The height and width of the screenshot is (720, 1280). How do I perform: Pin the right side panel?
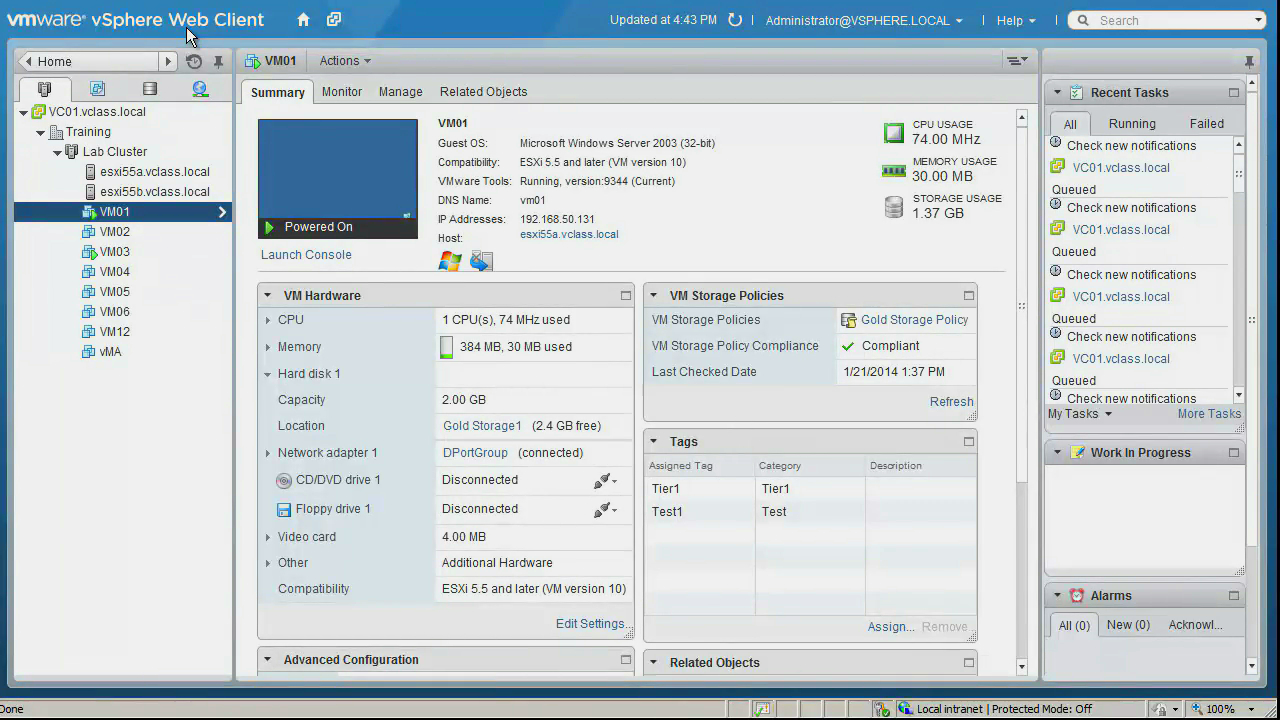[x=1249, y=61]
